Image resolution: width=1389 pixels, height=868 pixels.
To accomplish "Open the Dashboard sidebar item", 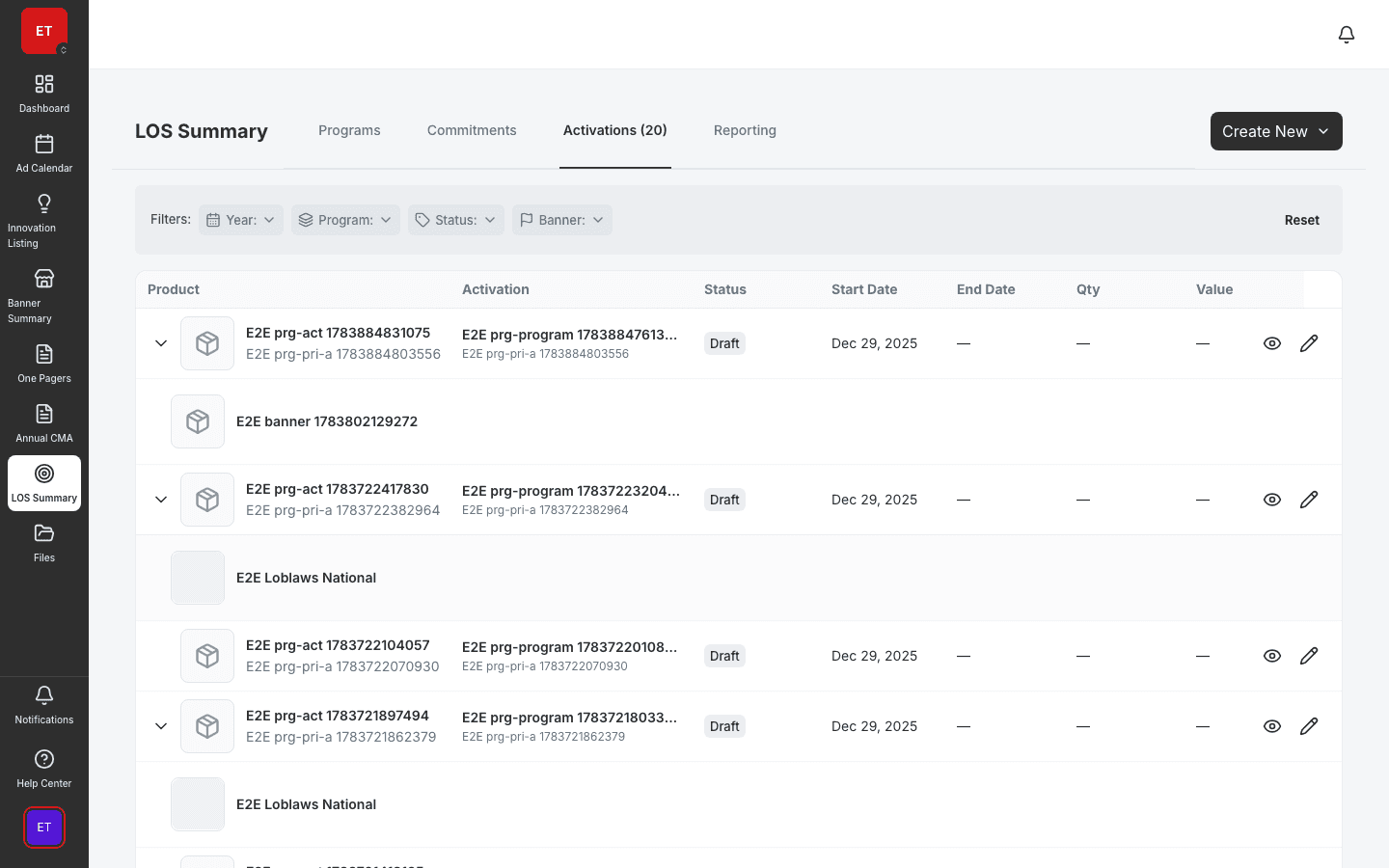I will 44,94.
